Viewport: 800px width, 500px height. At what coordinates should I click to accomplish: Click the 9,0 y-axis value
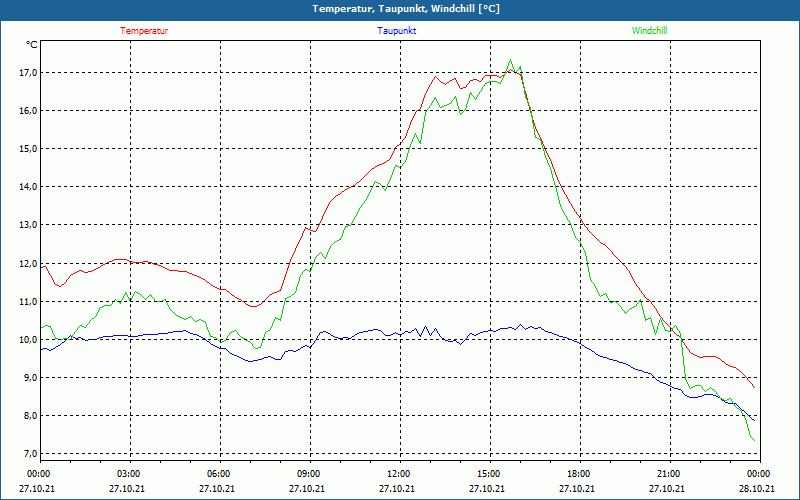click(x=32, y=378)
